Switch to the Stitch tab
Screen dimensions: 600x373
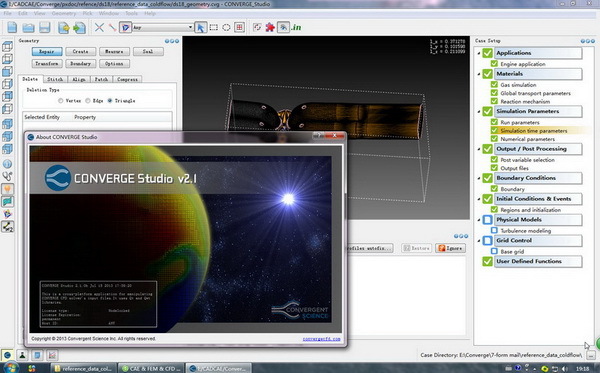point(55,79)
